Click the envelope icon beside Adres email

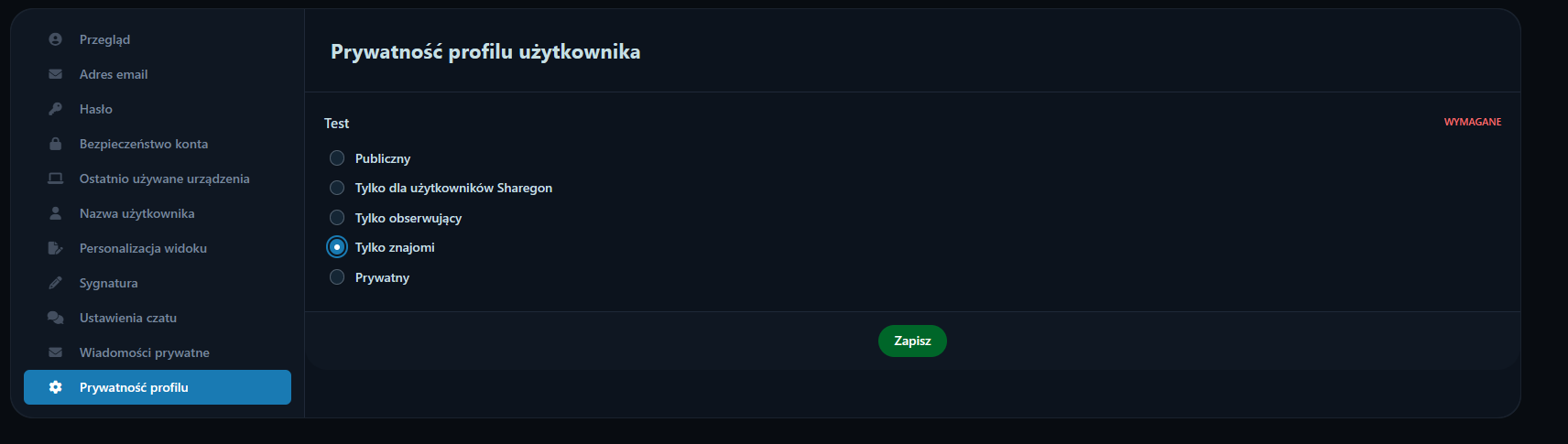pyautogui.click(x=55, y=74)
